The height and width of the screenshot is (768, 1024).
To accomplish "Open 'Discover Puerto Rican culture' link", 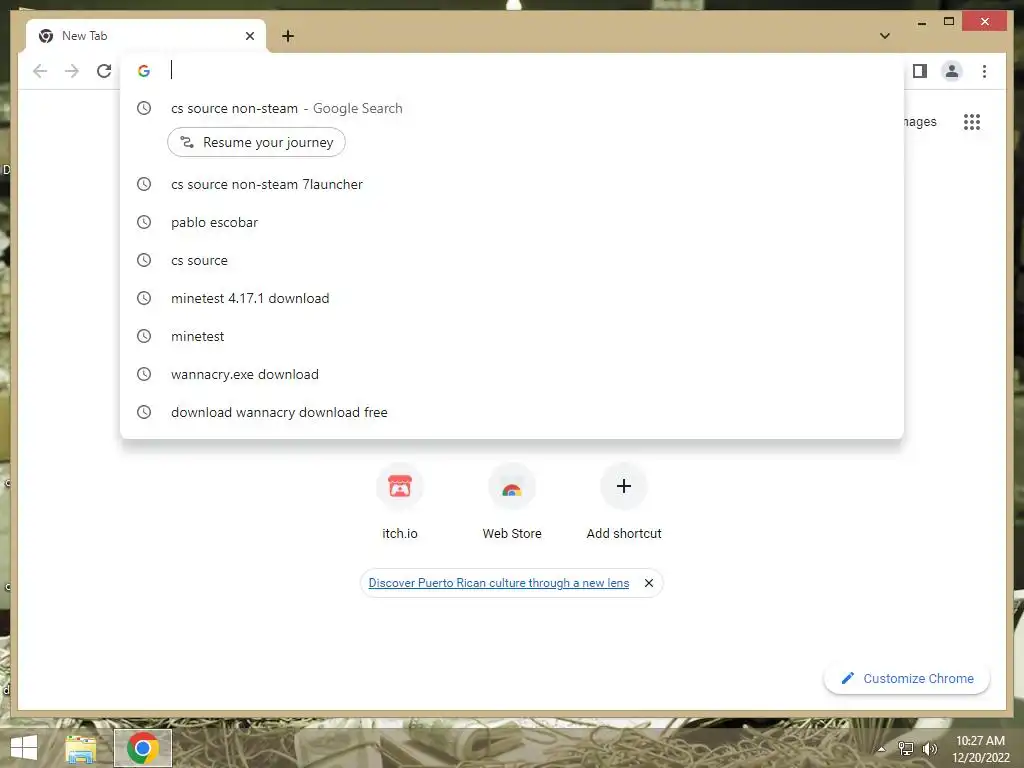I will tap(499, 583).
